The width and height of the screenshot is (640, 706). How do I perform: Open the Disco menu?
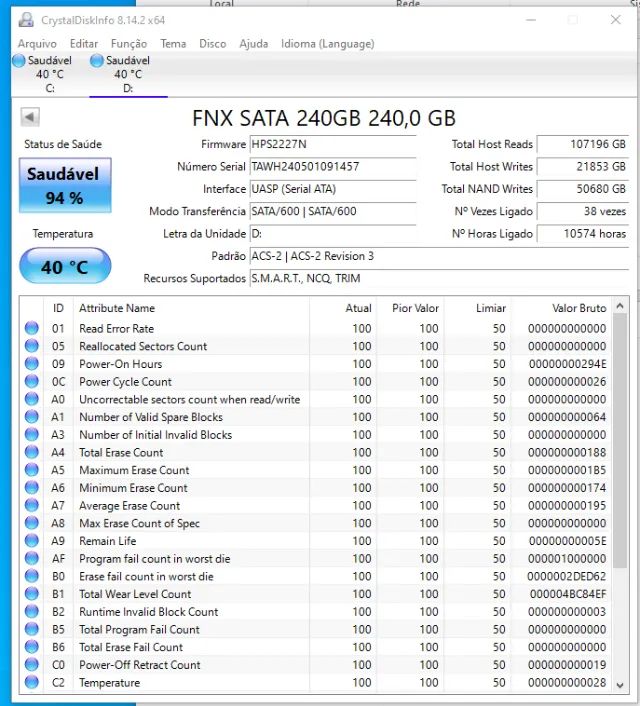213,44
